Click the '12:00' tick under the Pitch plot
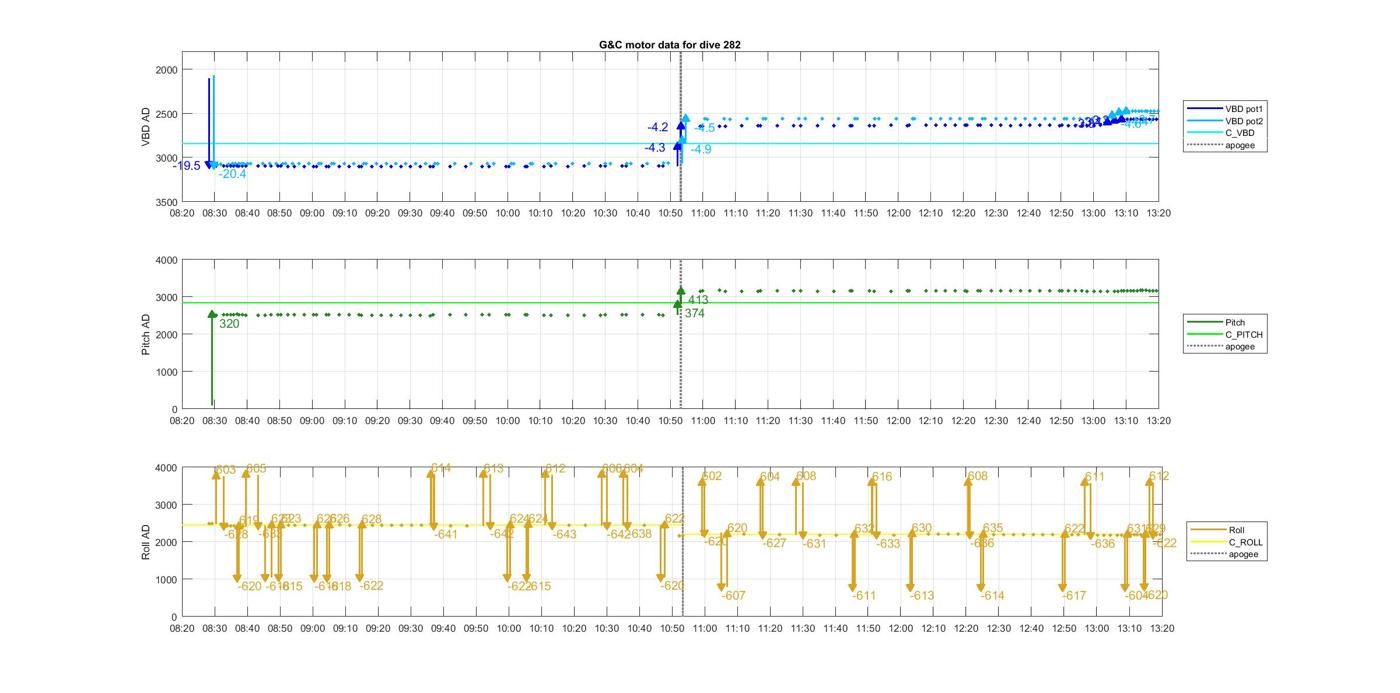The width and height of the screenshot is (1400, 693). (898, 421)
